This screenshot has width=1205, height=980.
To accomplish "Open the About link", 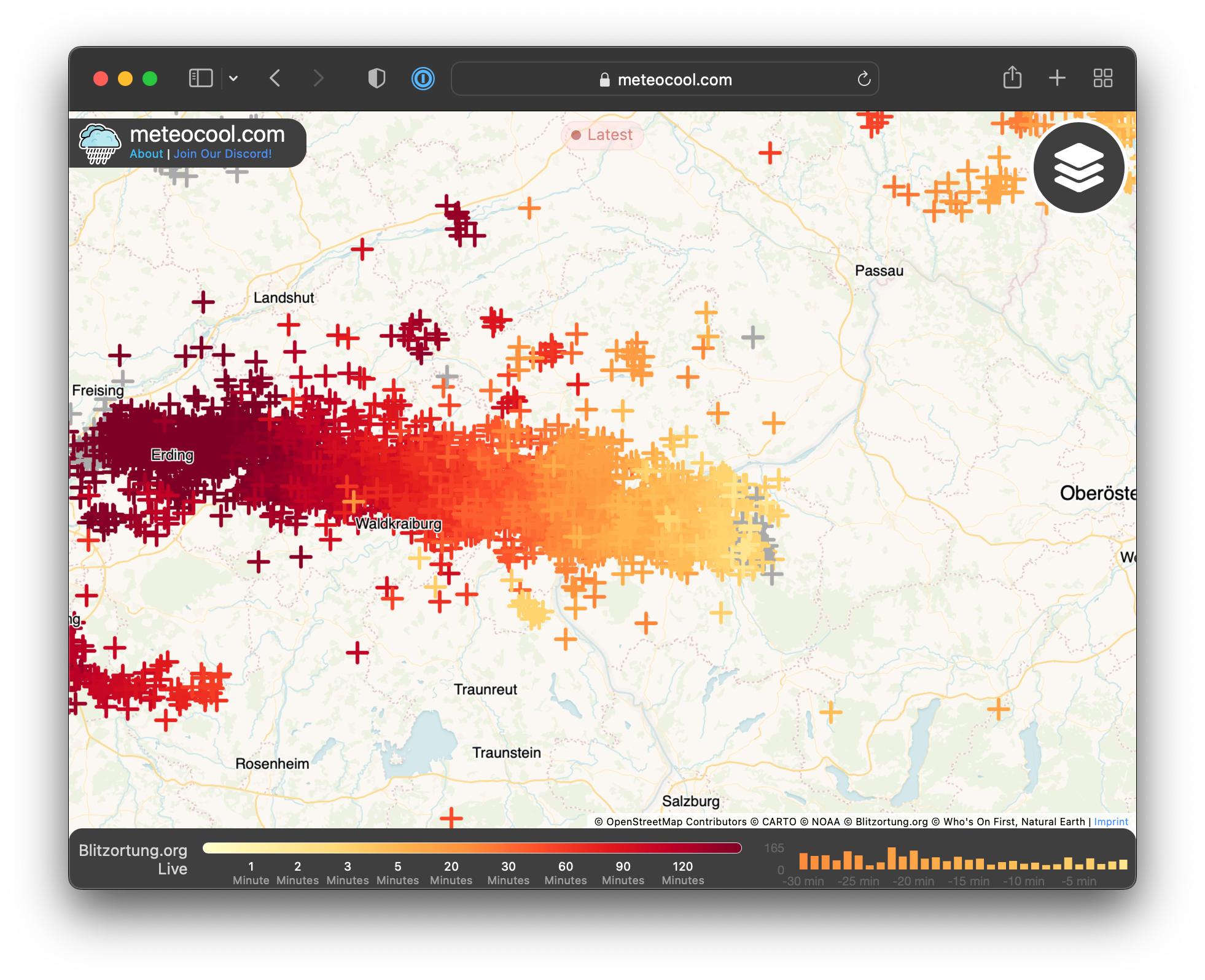I will 146,154.
